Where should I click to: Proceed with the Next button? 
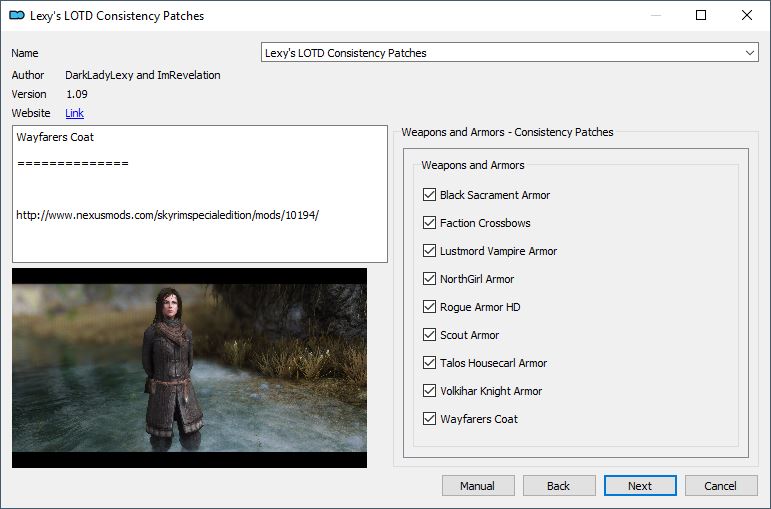(x=640, y=486)
